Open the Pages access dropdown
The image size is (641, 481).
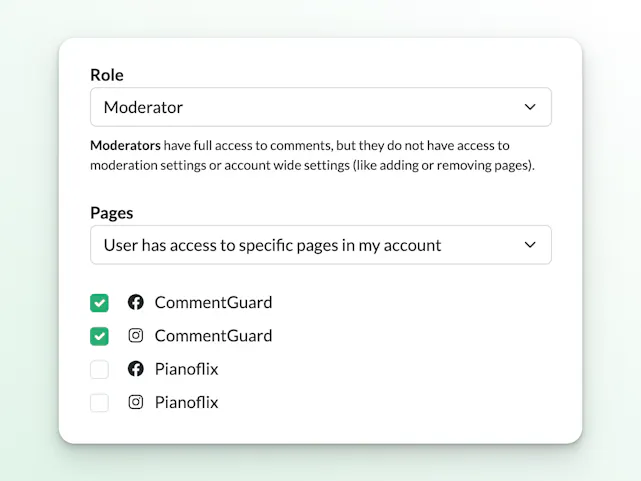tap(320, 245)
